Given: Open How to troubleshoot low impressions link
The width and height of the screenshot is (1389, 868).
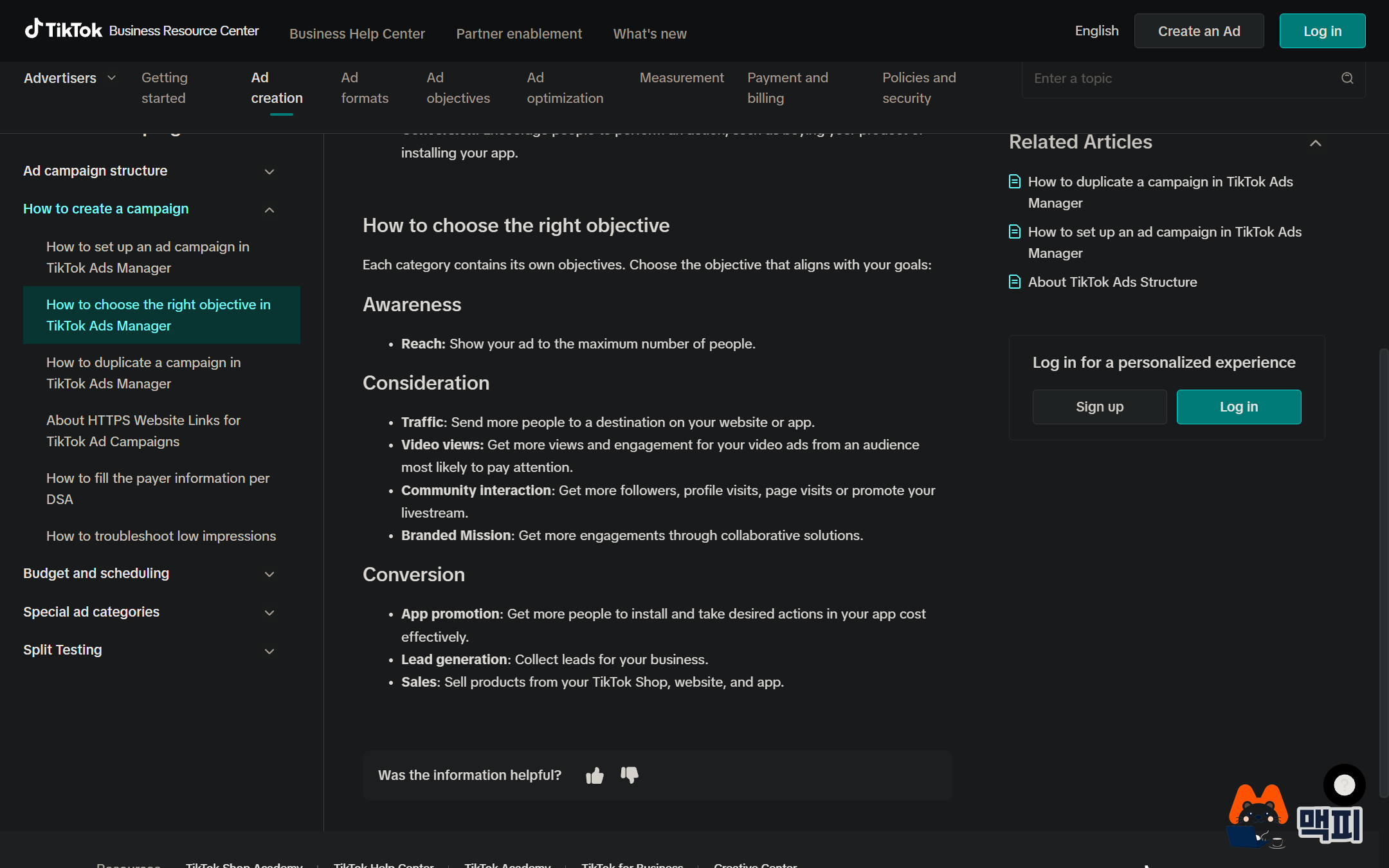Looking at the screenshot, I should 161,536.
